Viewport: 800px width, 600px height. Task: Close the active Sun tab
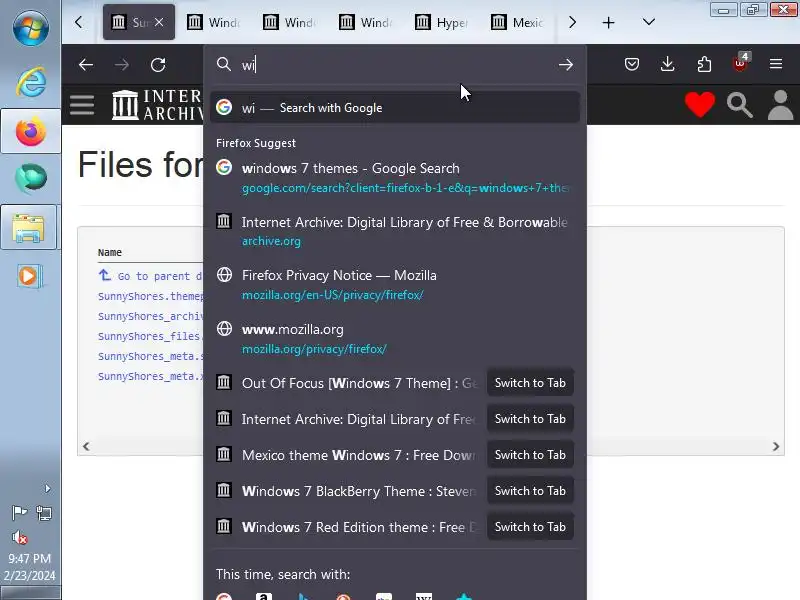pyautogui.click(x=159, y=22)
